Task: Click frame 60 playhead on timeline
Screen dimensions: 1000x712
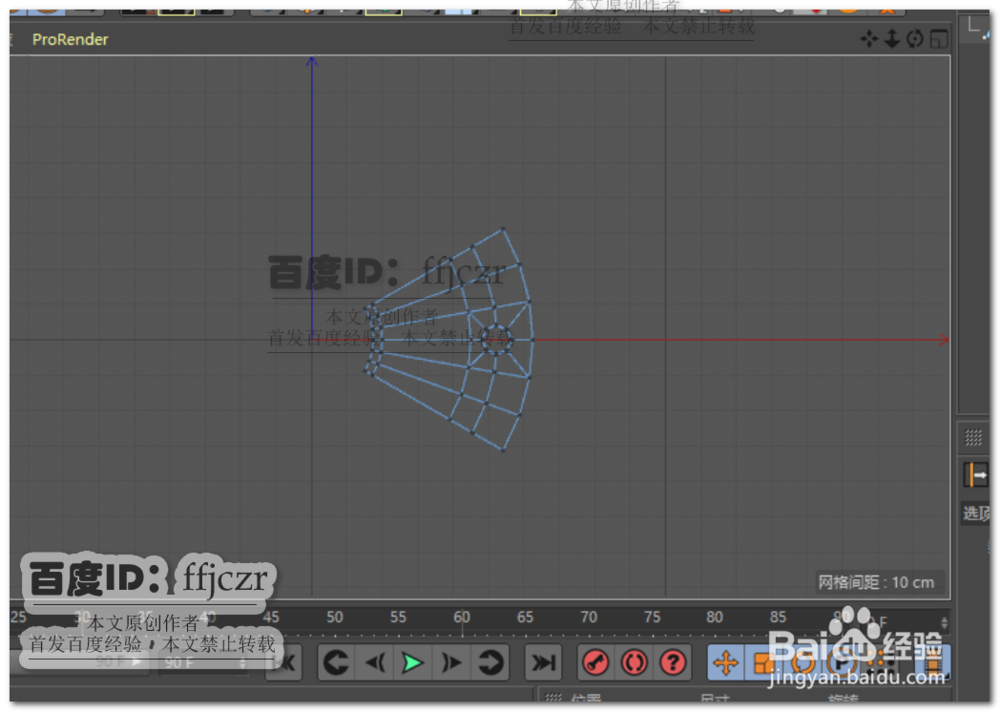Action: (x=462, y=618)
